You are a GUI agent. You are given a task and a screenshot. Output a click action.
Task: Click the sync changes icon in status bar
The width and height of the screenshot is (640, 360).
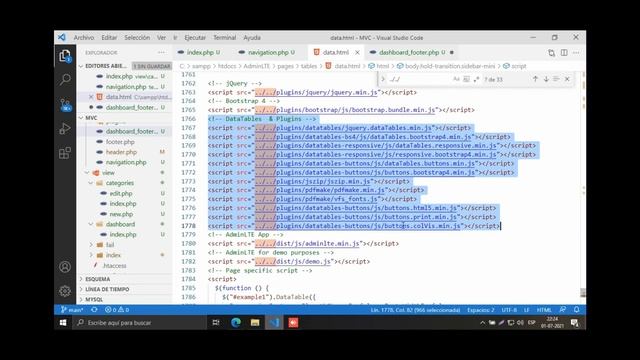(94, 310)
